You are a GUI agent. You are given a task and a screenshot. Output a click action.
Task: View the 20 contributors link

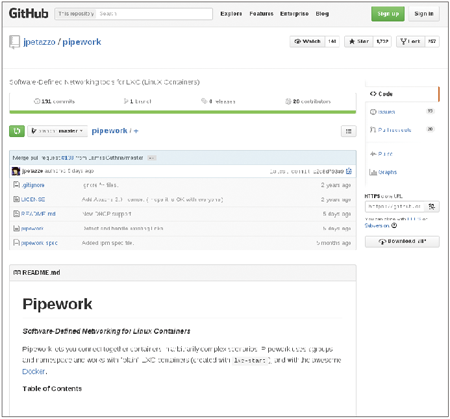click(308, 101)
